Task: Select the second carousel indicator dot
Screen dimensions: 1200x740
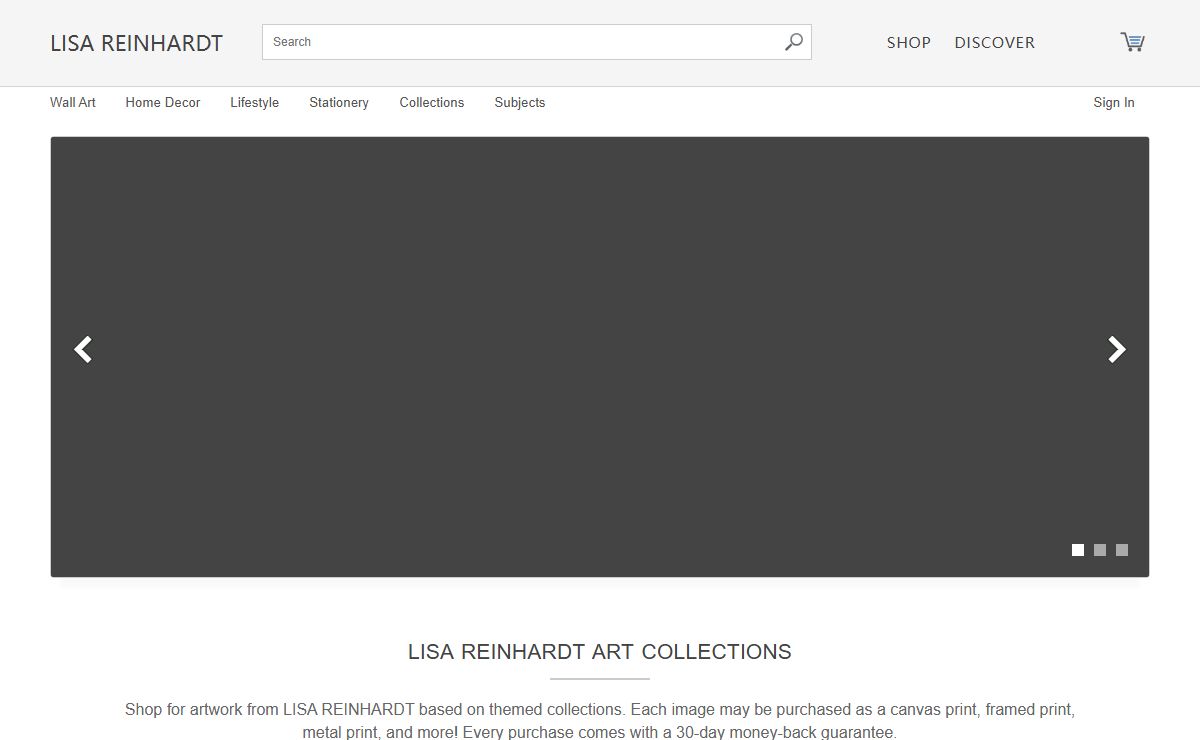Action: pos(1100,550)
